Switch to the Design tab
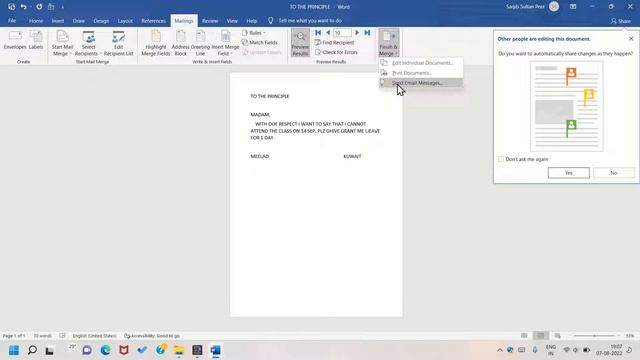 click(x=101, y=21)
